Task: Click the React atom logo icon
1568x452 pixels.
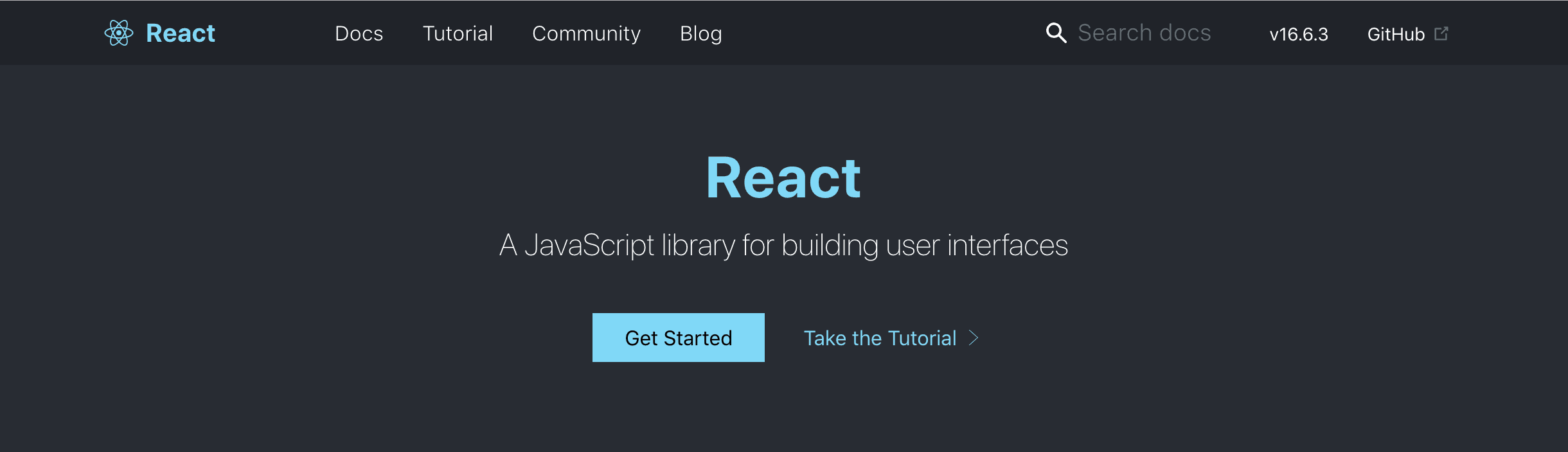Action: coord(119,33)
